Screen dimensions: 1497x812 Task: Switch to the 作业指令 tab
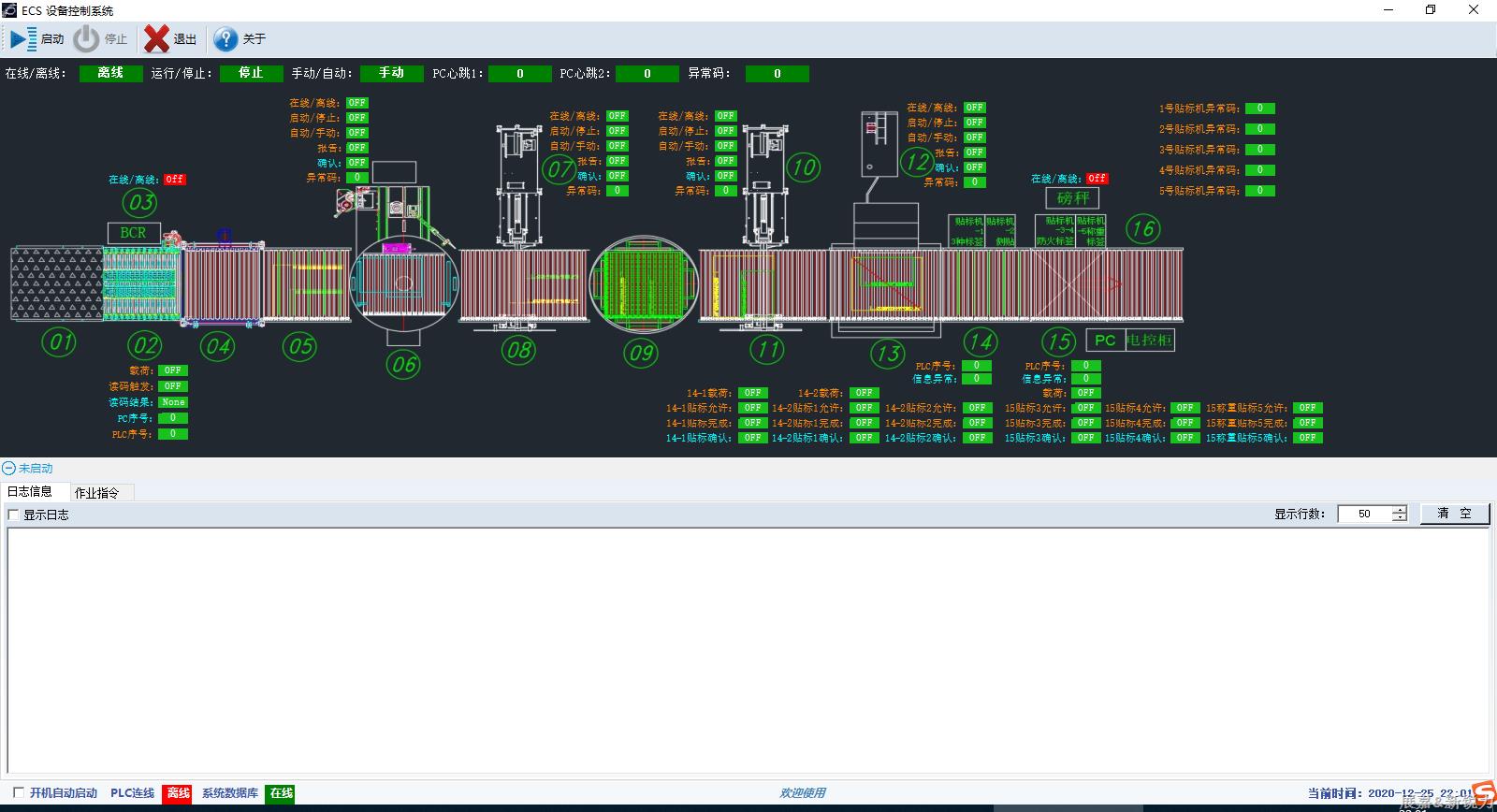(97, 492)
